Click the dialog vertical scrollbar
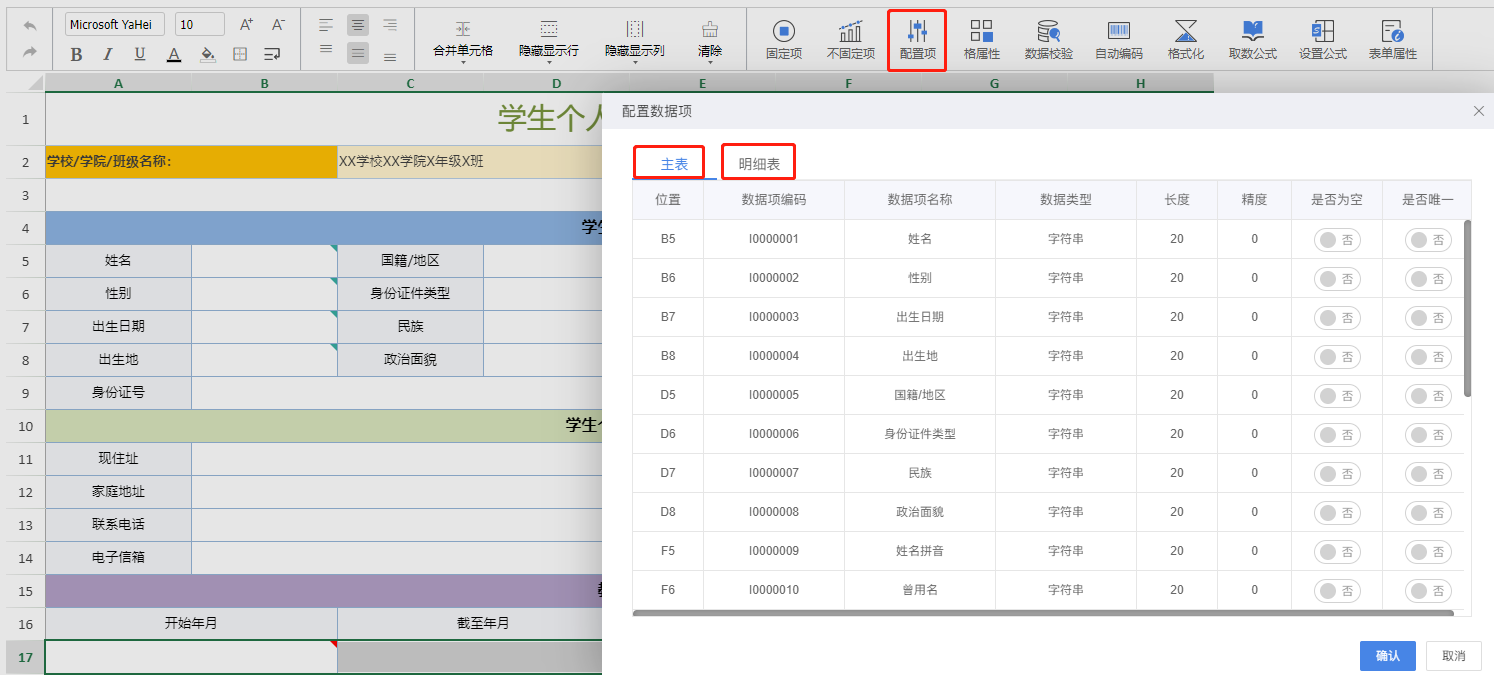The image size is (1494, 675). (1468, 308)
